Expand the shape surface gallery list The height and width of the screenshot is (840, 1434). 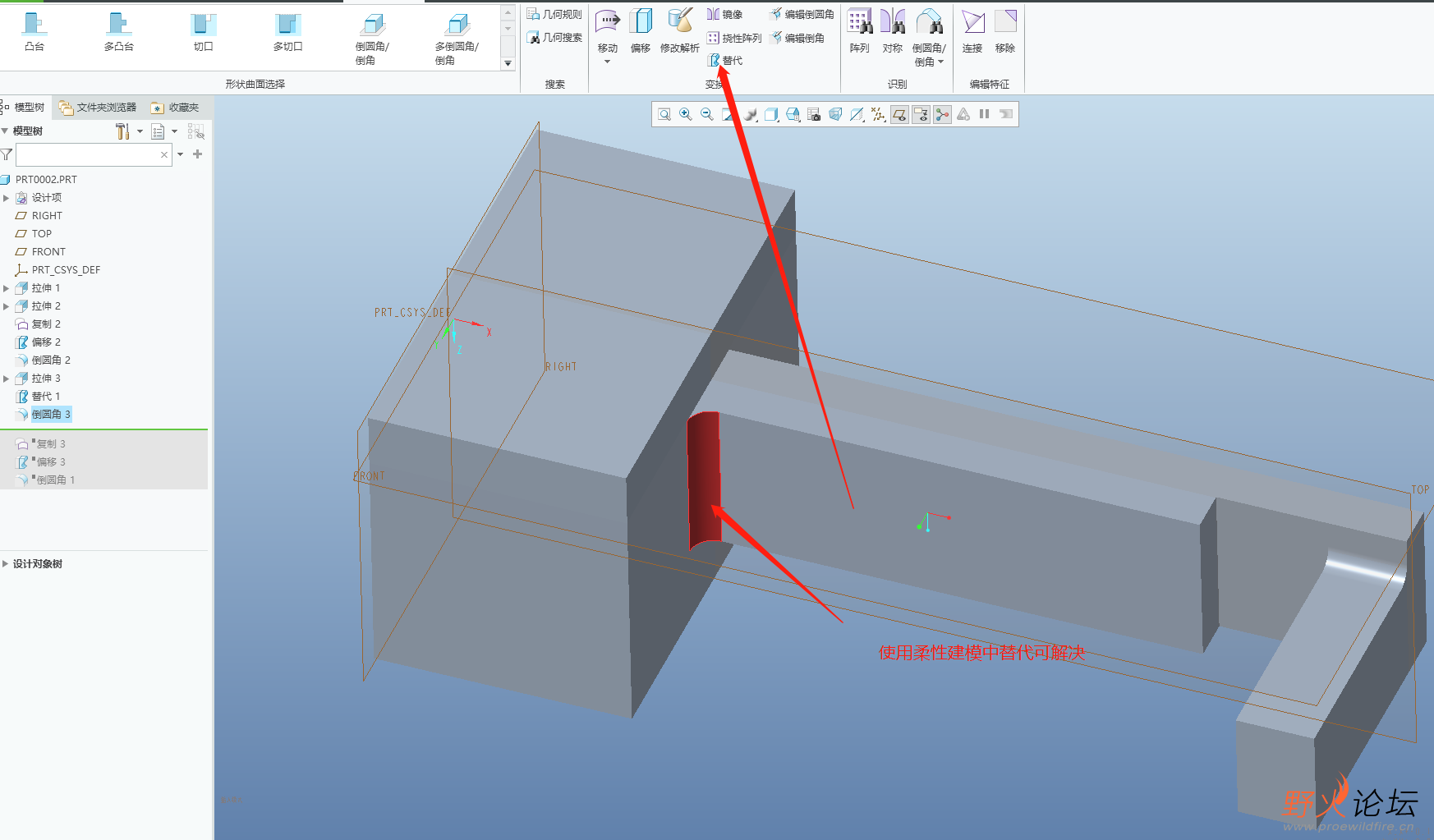[508, 63]
